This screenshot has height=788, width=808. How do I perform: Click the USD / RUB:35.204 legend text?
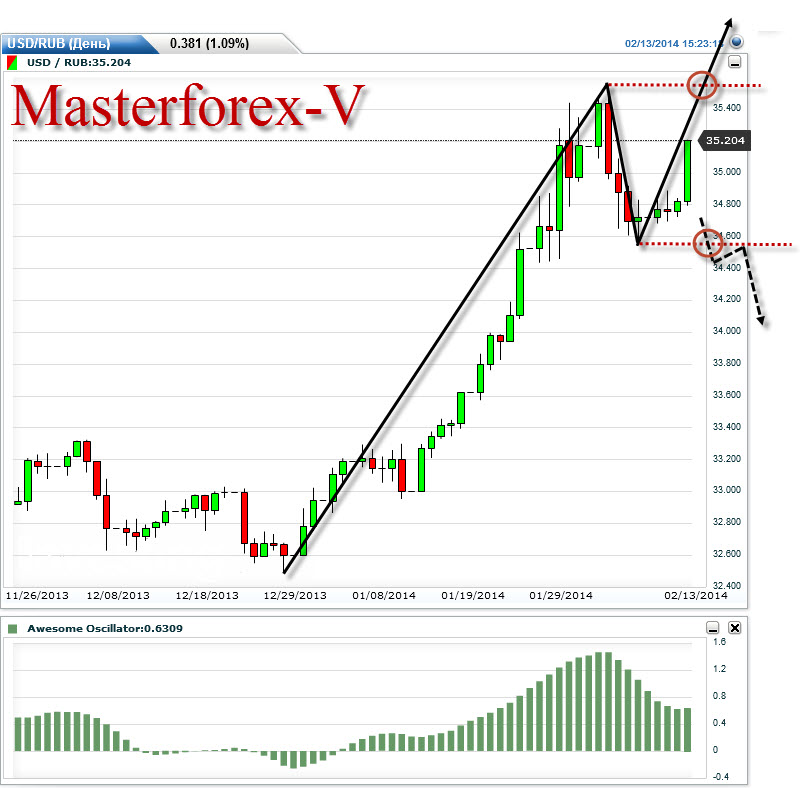click(x=79, y=63)
